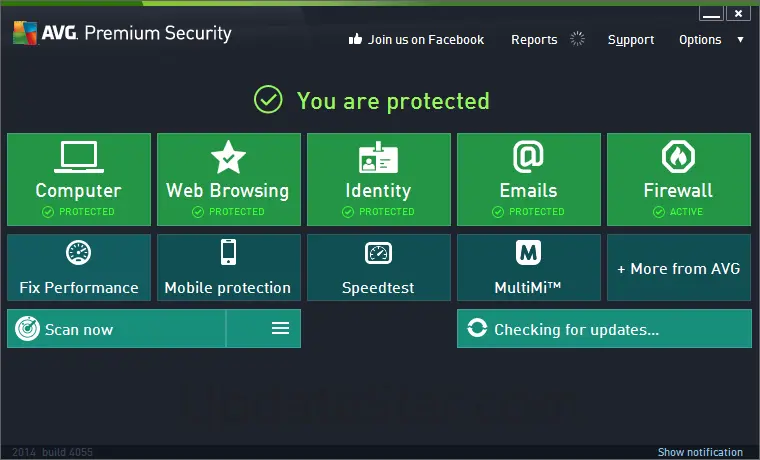Close the AVG window
The image size is (760, 460).
click(738, 14)
